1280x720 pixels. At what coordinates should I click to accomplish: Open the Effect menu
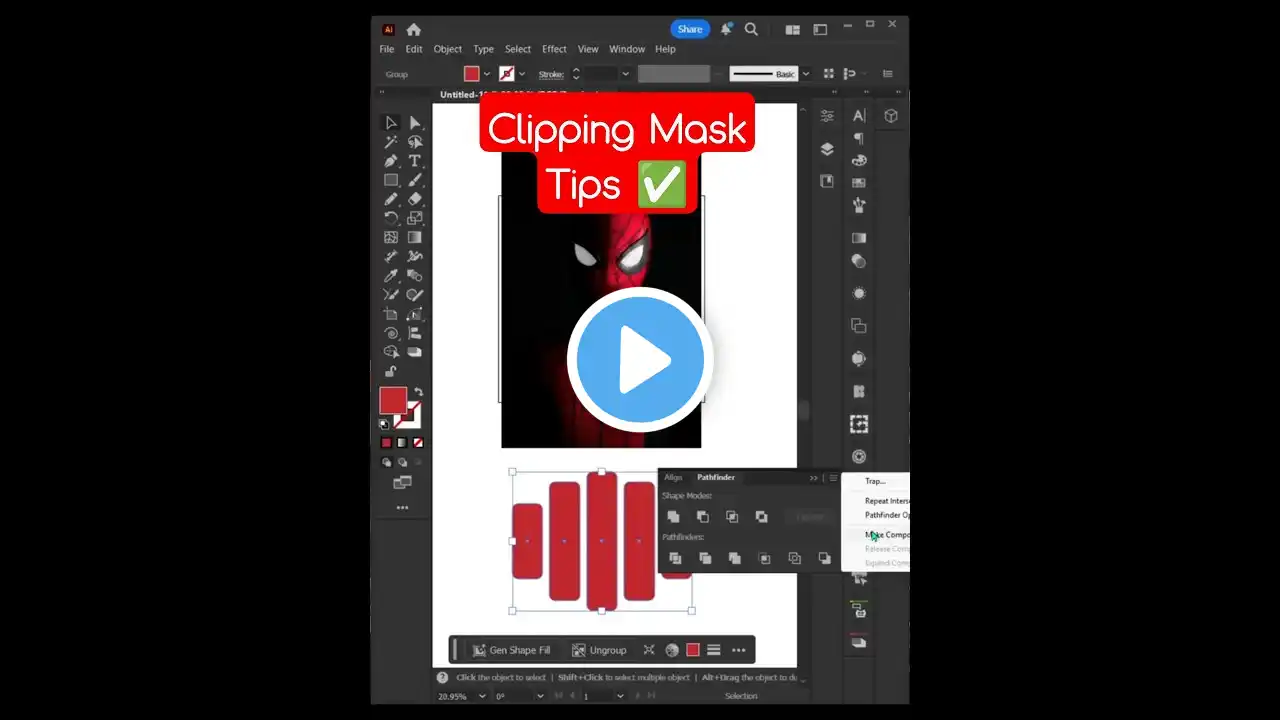click(x=554, y=49)
